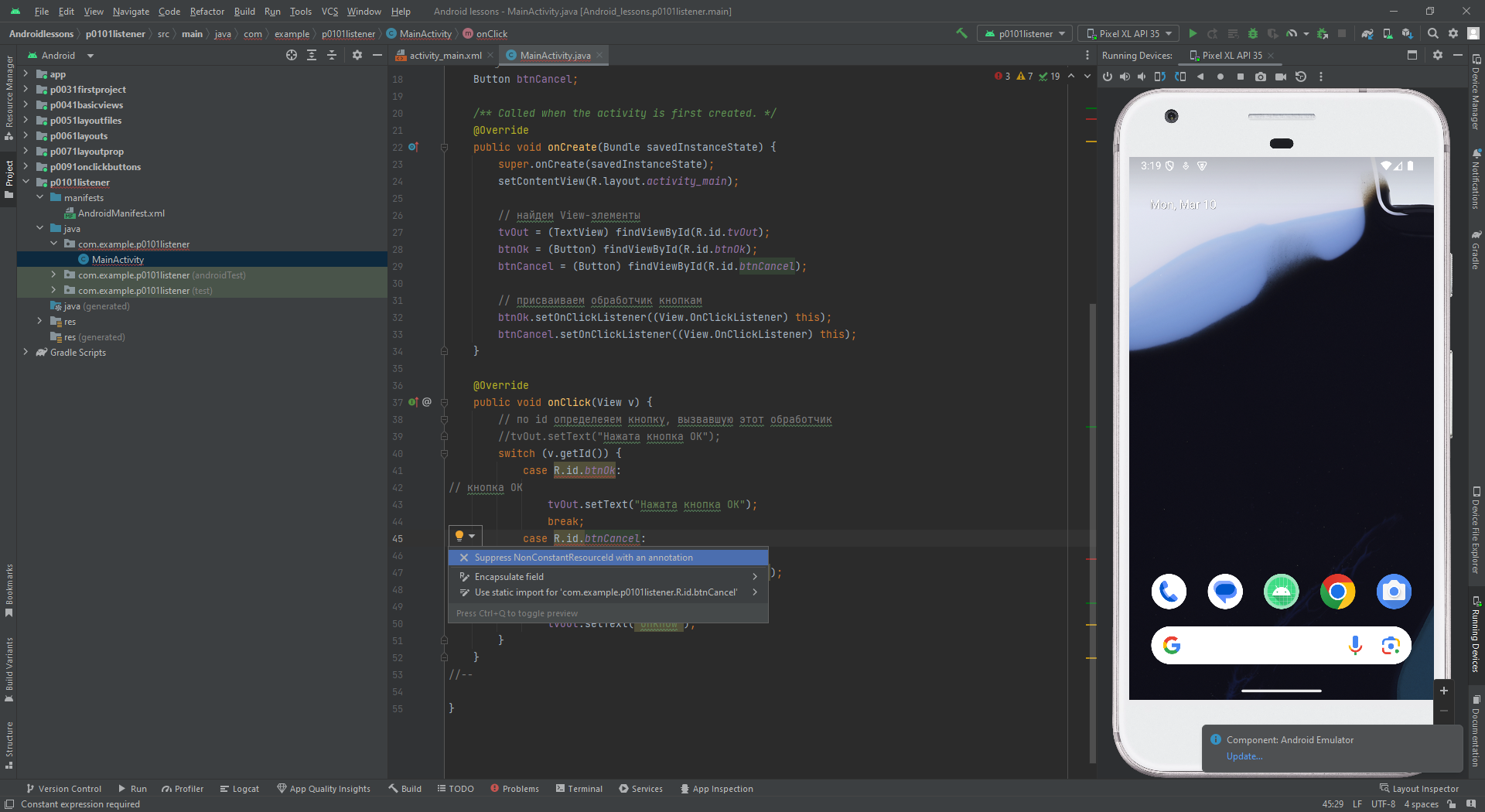This screenshot has width=1485, height=812.
Task: Expand the Gradle Scripts node
Action: (26, 352)
